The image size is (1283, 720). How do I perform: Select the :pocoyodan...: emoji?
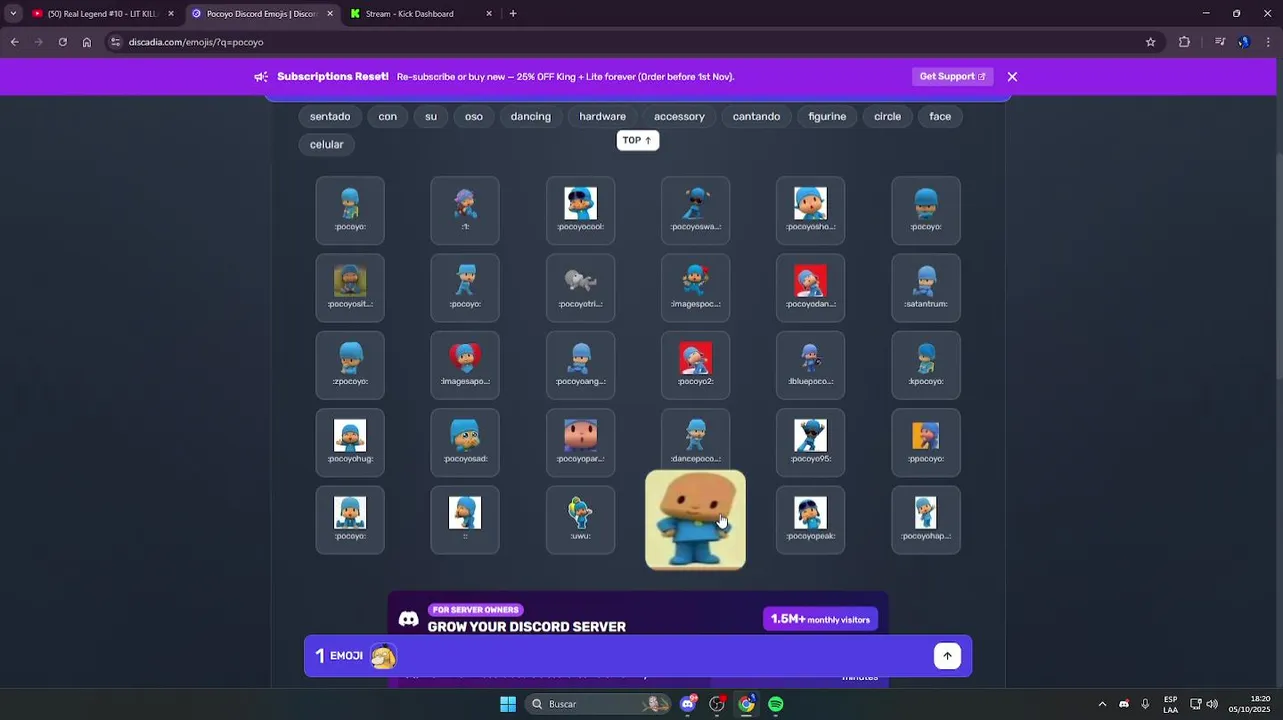(x=810, y=288)
